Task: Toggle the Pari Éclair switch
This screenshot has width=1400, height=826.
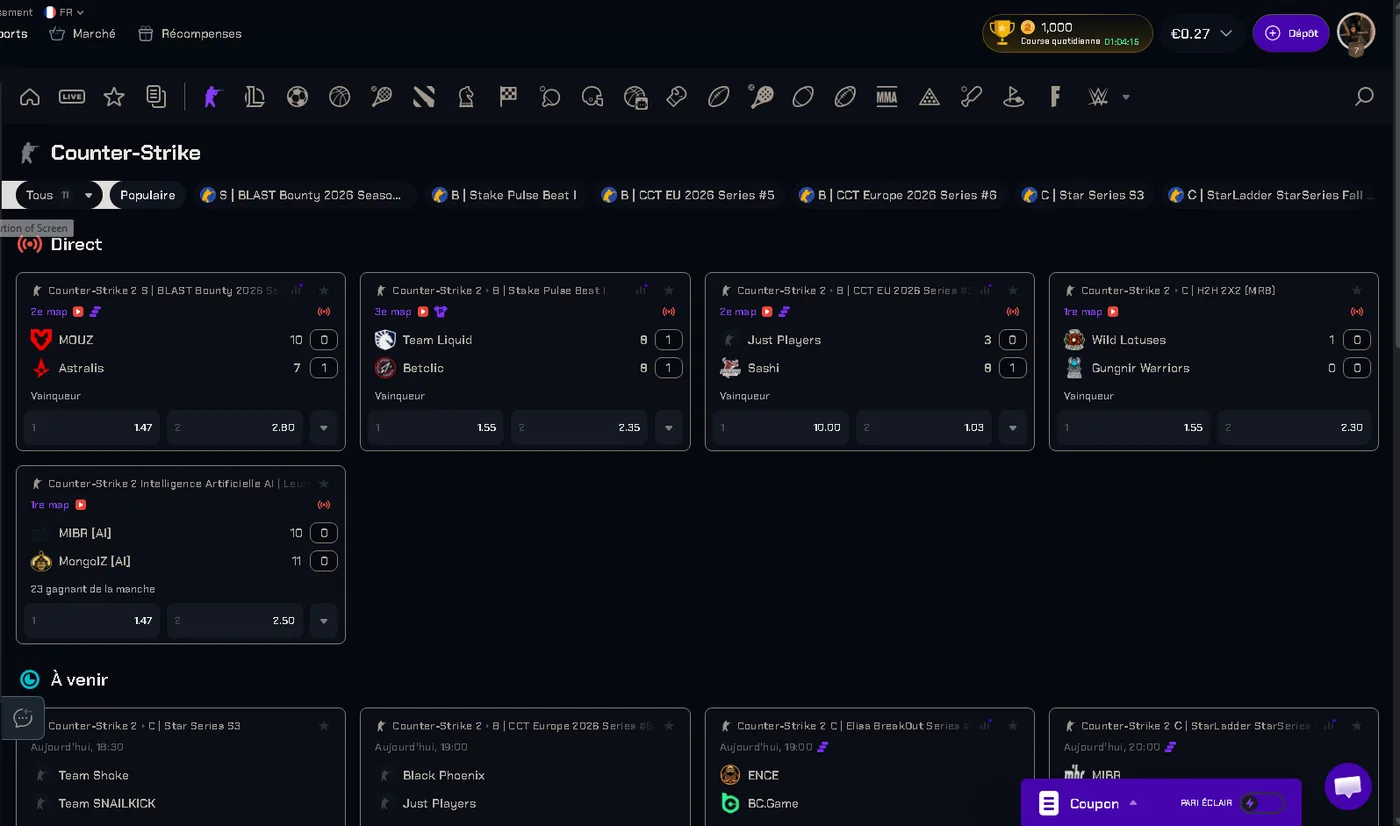Action: pos(1262,803)
